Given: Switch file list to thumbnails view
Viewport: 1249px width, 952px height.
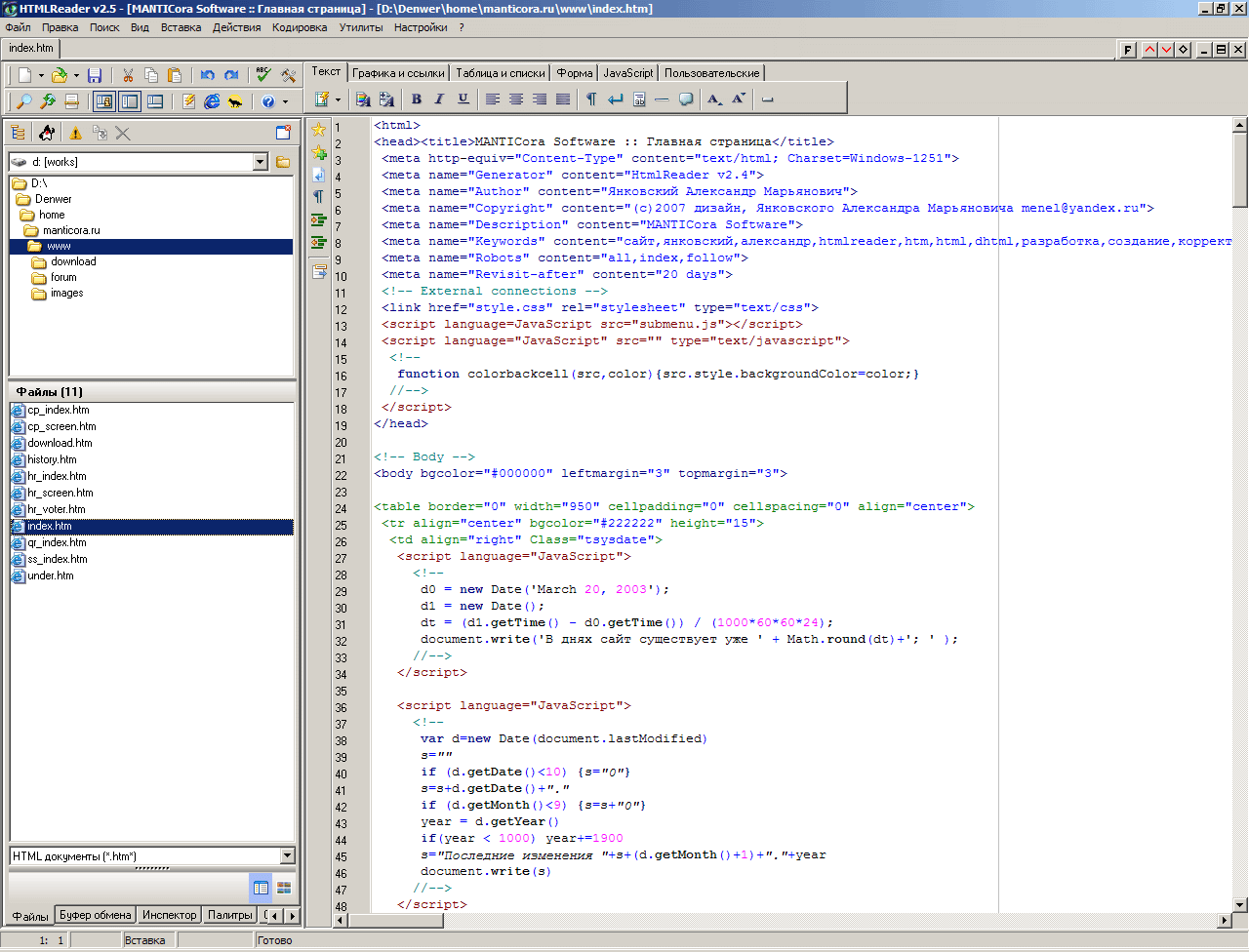Looking at the screenshot, I should [x=284, y=888].
